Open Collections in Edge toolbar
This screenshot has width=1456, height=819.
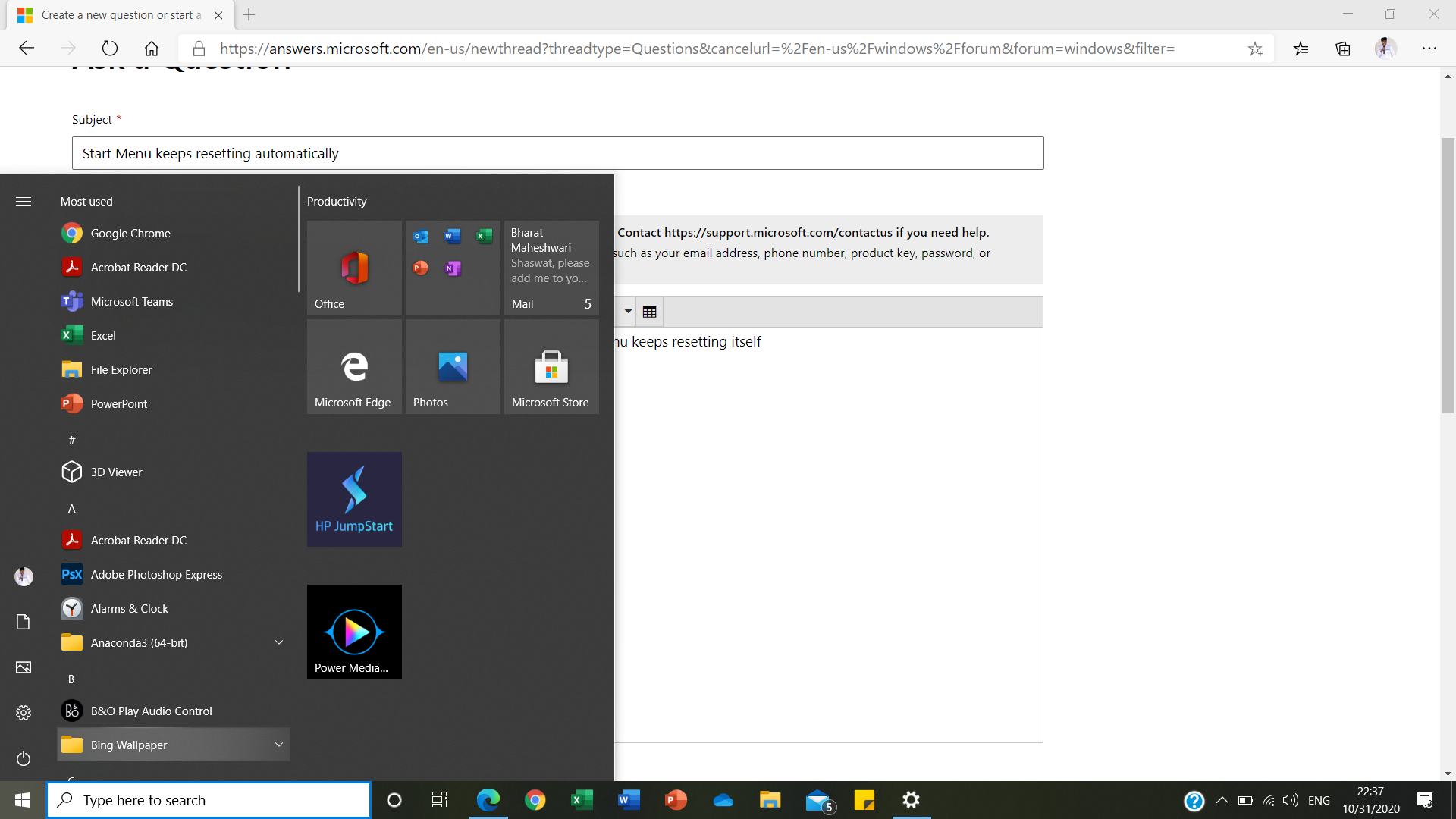tap(1343, 49)
